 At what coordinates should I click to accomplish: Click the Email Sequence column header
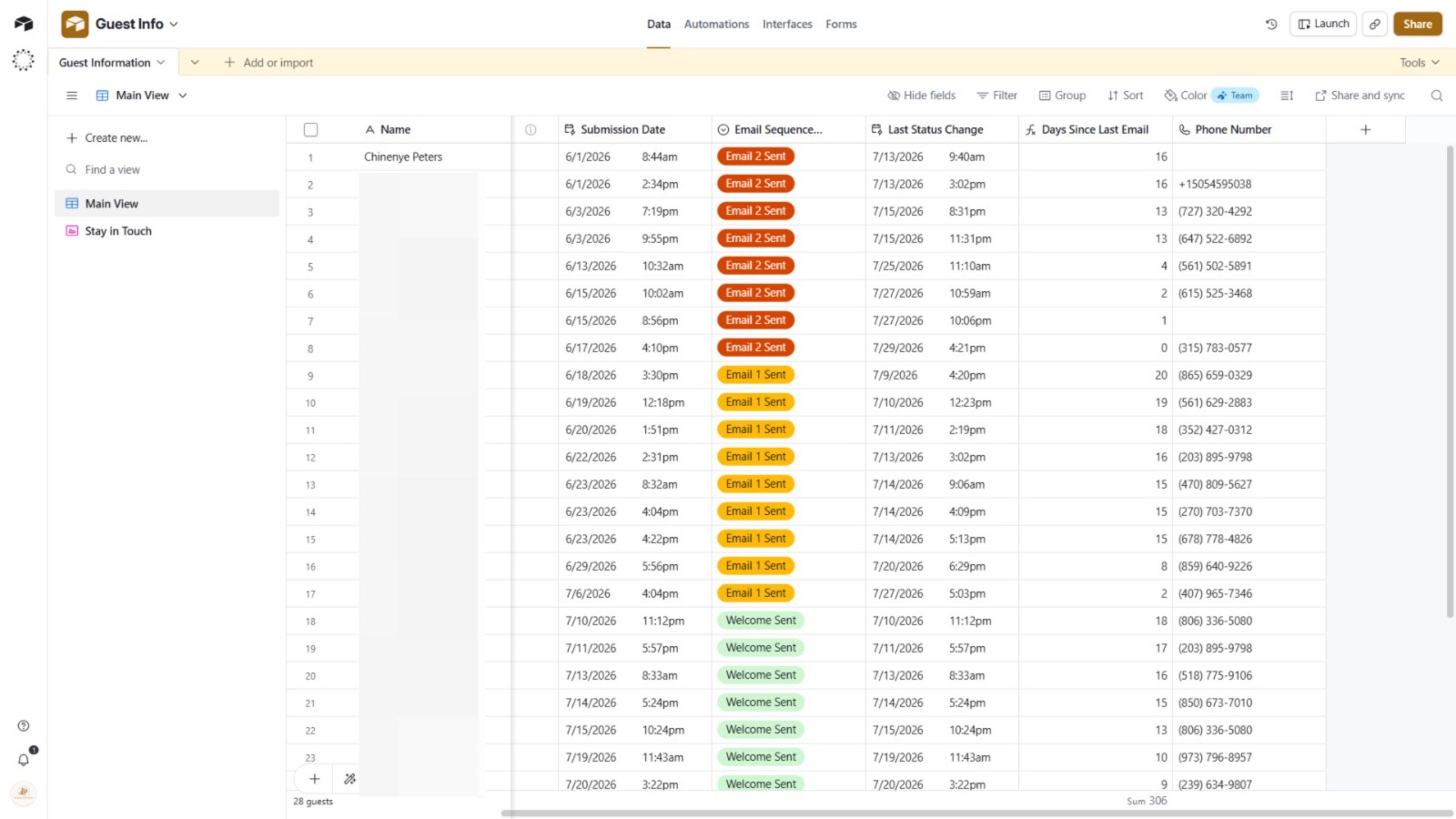[788, 130]
